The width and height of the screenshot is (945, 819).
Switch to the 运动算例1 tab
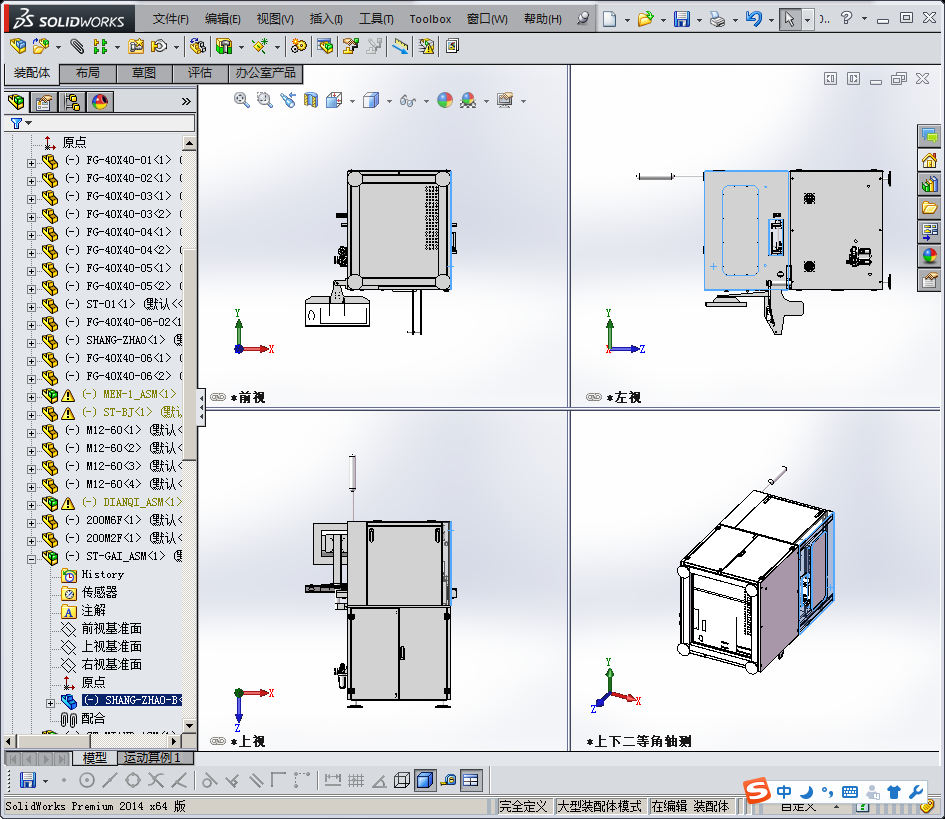tap(156, 758)
